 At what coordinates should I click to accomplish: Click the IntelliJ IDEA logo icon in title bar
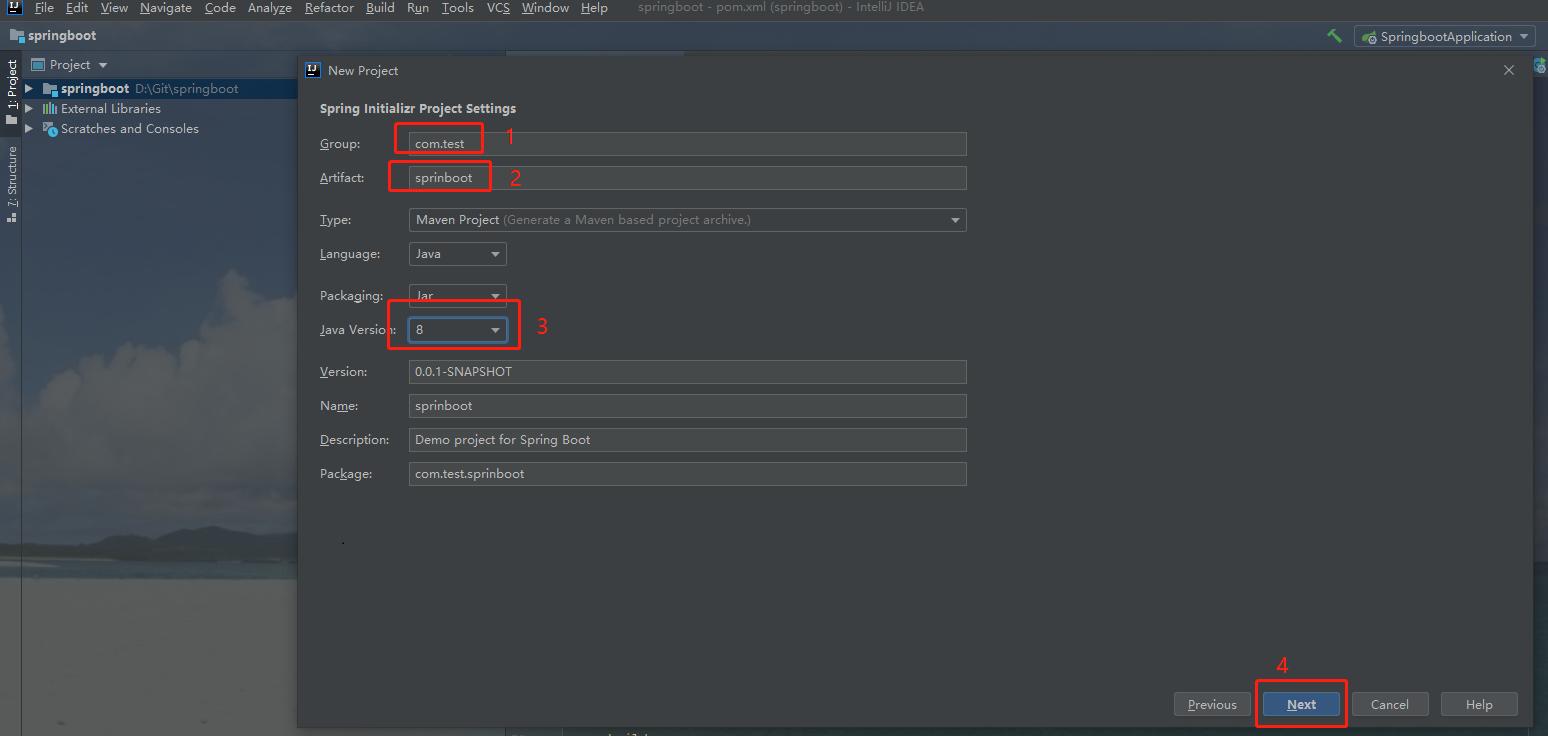[x=15, y=8]
